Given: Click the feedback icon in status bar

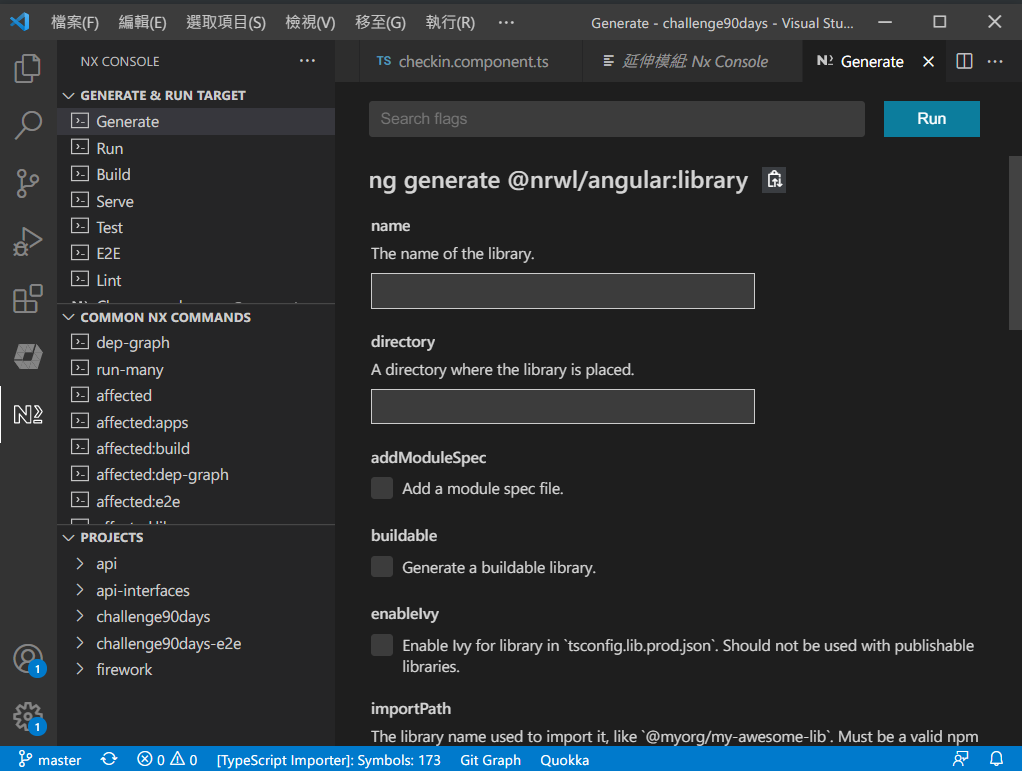Looking at the screenshot, I should (x=960, y=759).
